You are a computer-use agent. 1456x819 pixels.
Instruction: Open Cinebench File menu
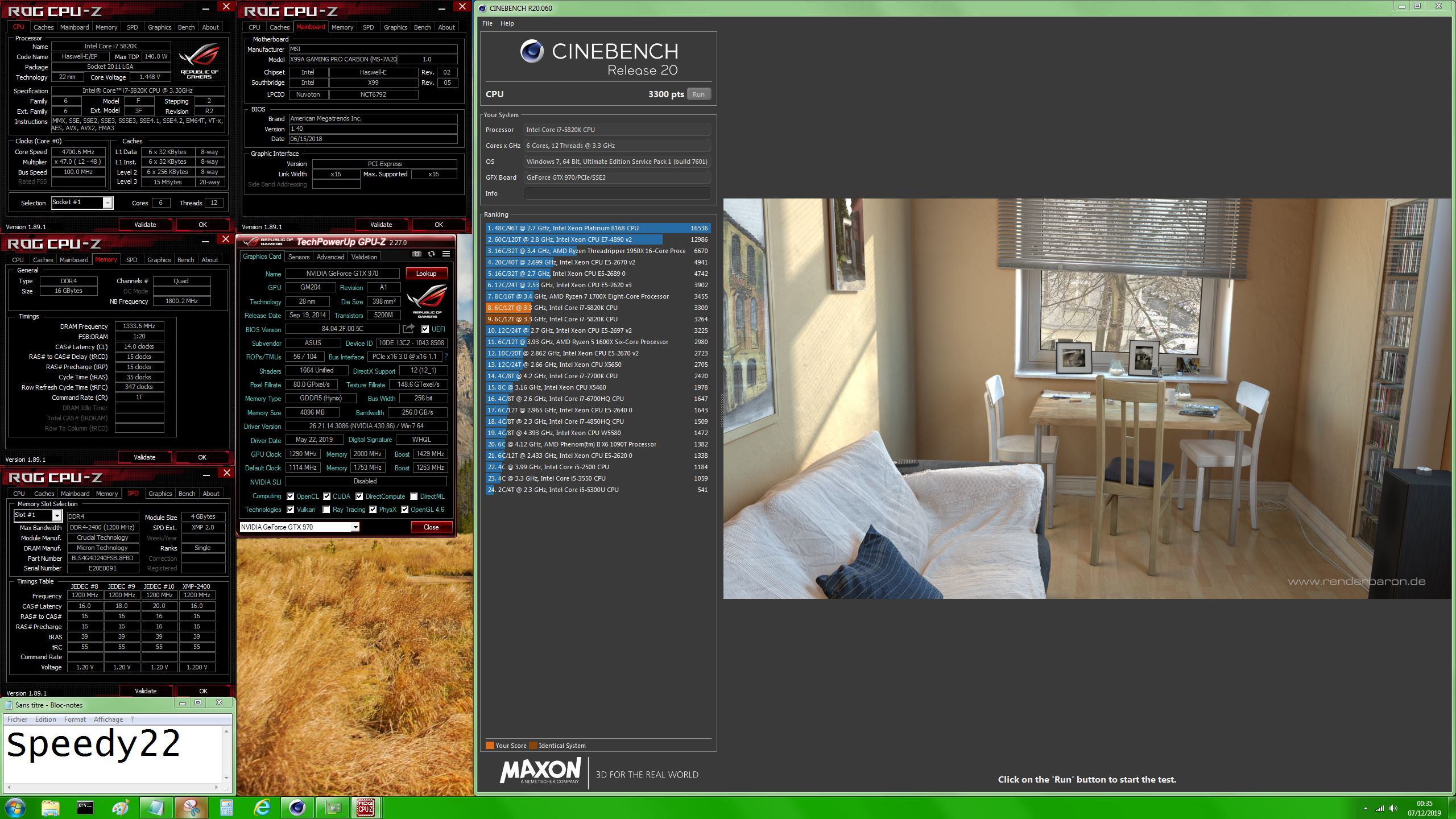[x=487, y=23]
